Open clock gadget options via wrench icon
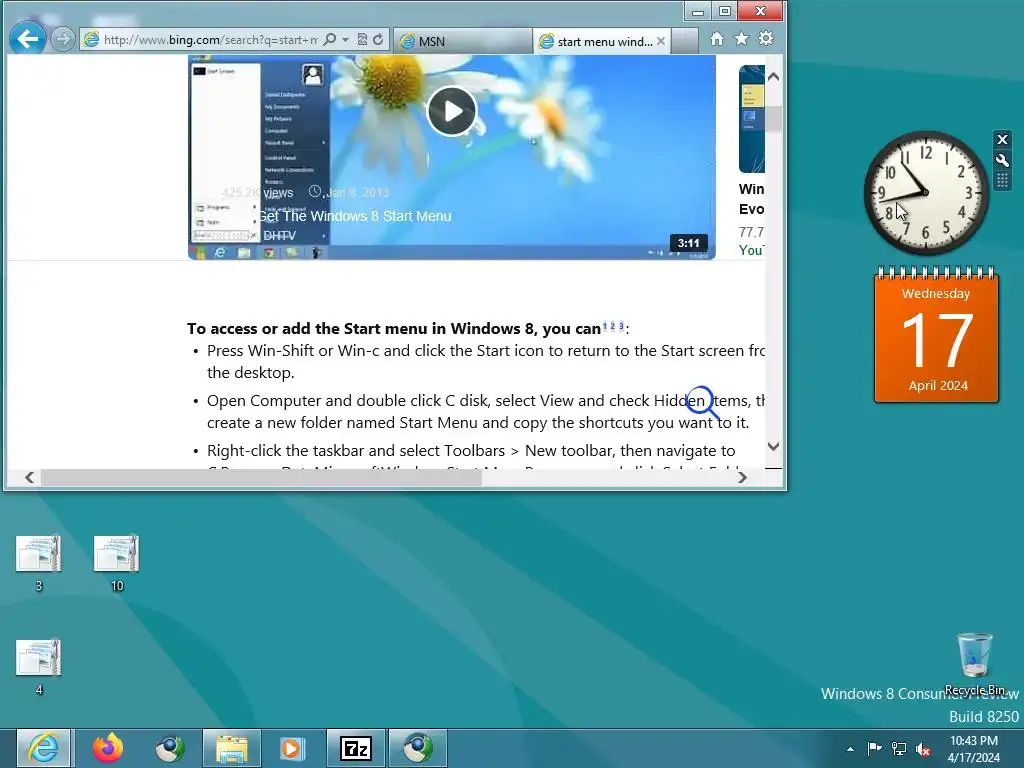The image size is (1024, 768). click(1002, 160)
